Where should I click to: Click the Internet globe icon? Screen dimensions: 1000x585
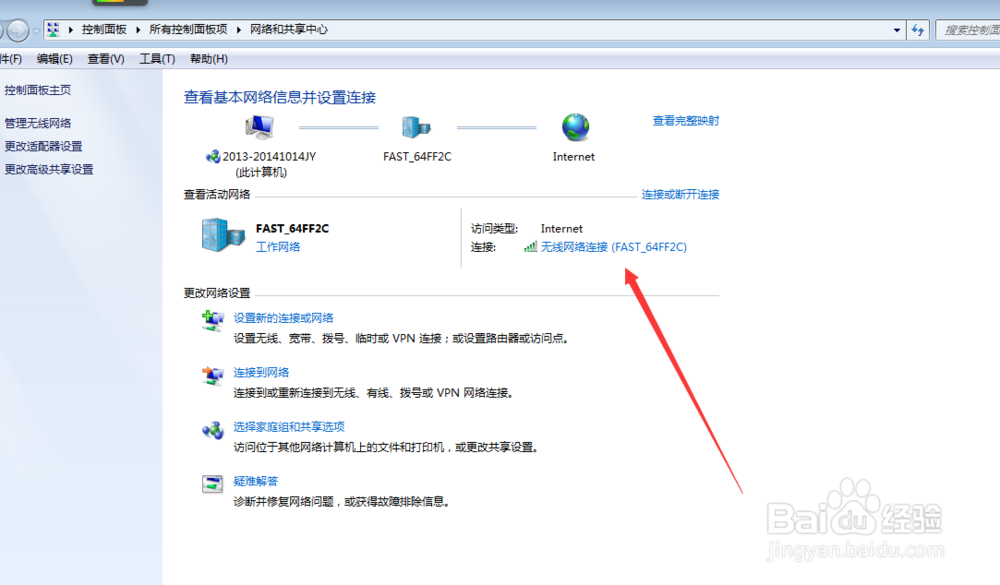point(575,127)
